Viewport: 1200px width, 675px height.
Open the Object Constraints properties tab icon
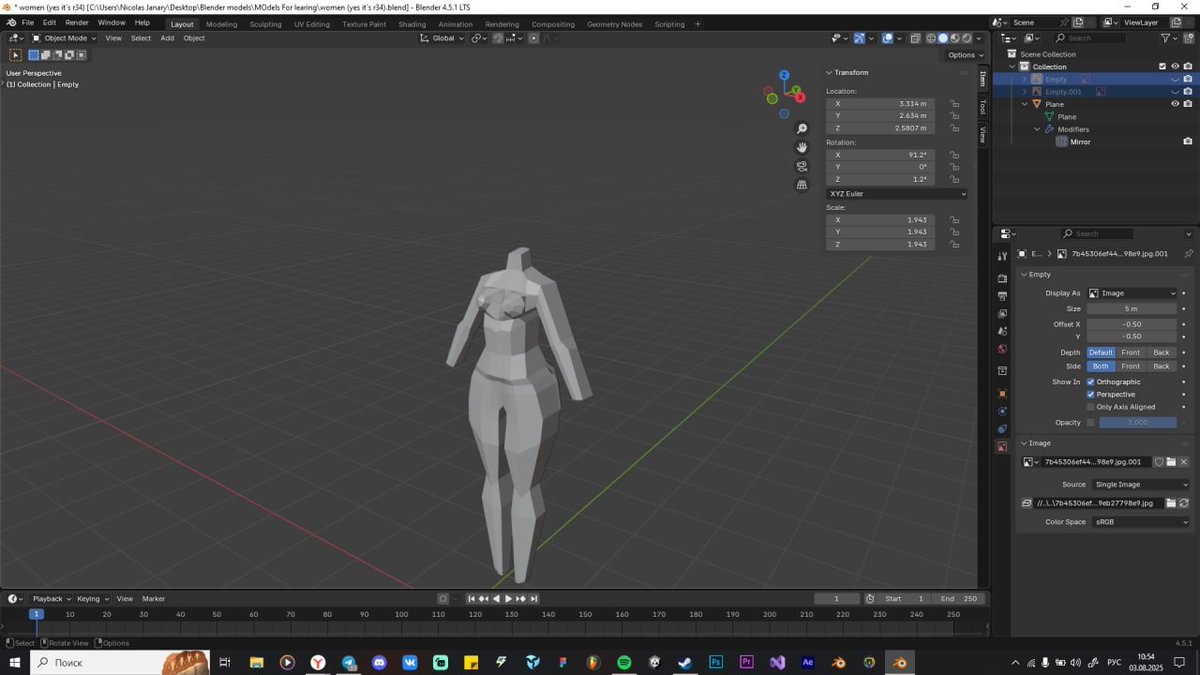[1002, 429]
